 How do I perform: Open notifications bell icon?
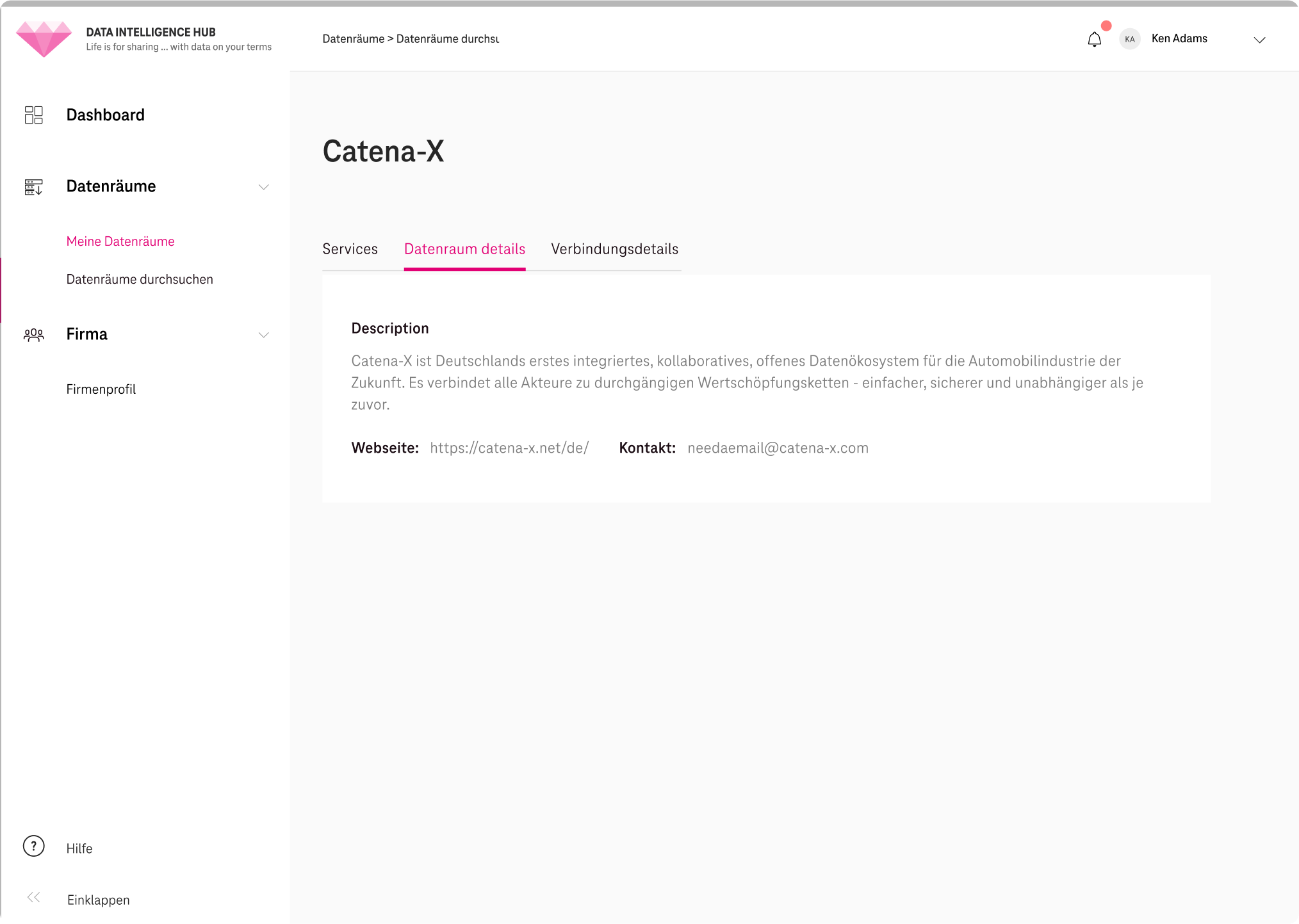(x=1095, y=40)
